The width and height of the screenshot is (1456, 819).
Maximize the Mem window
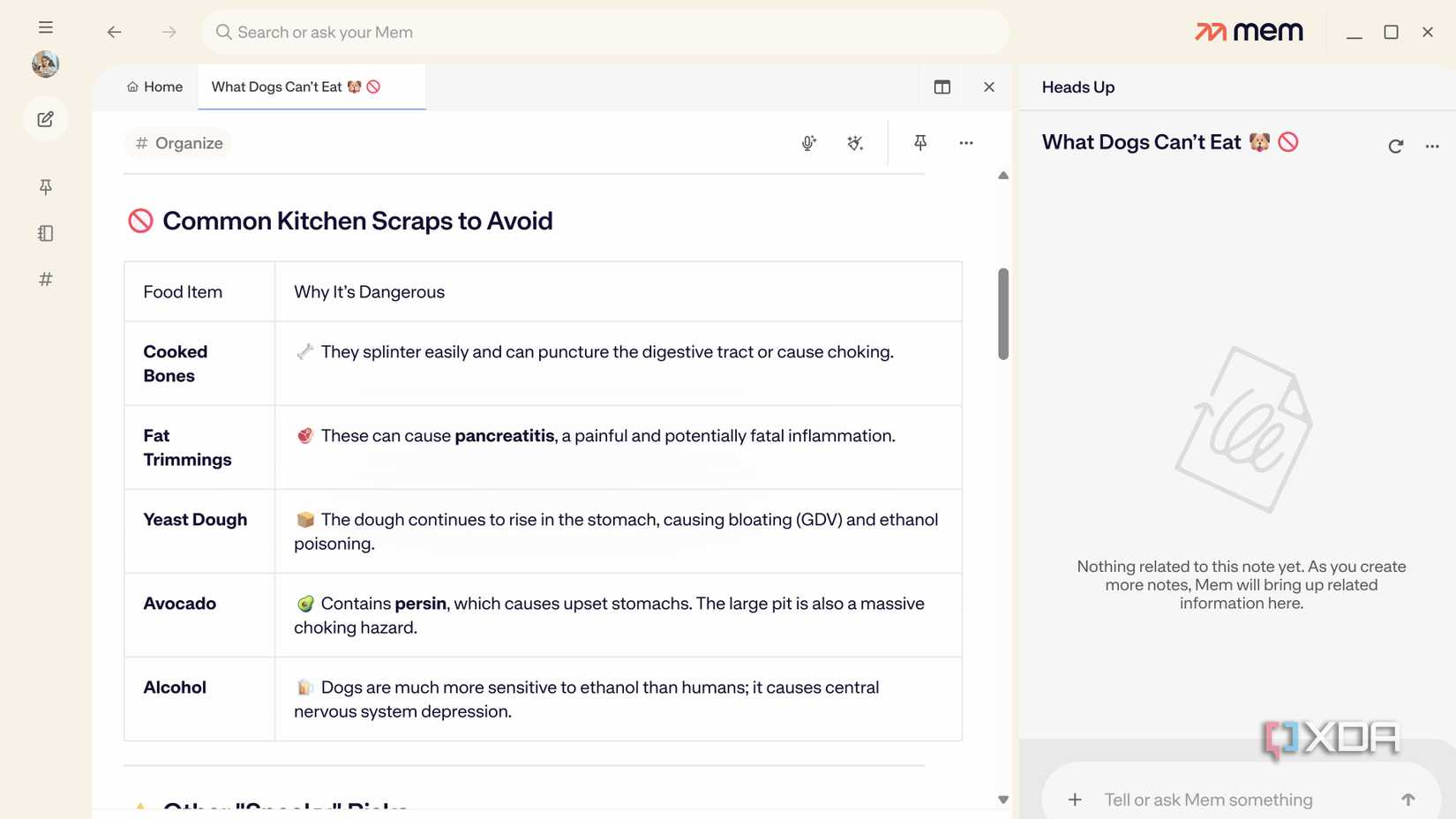[x=1391, y=33]
